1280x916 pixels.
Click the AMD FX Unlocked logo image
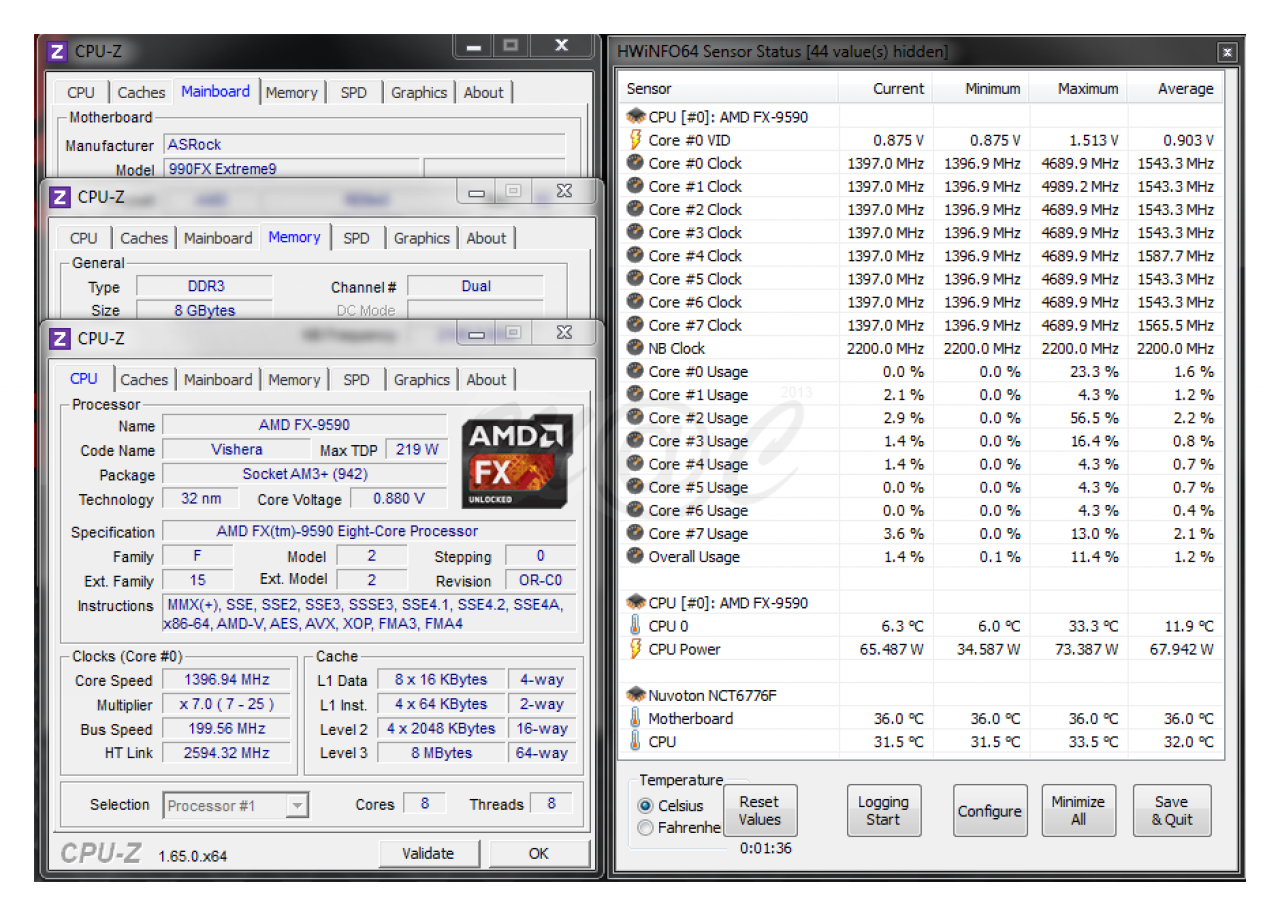point(515,463)
